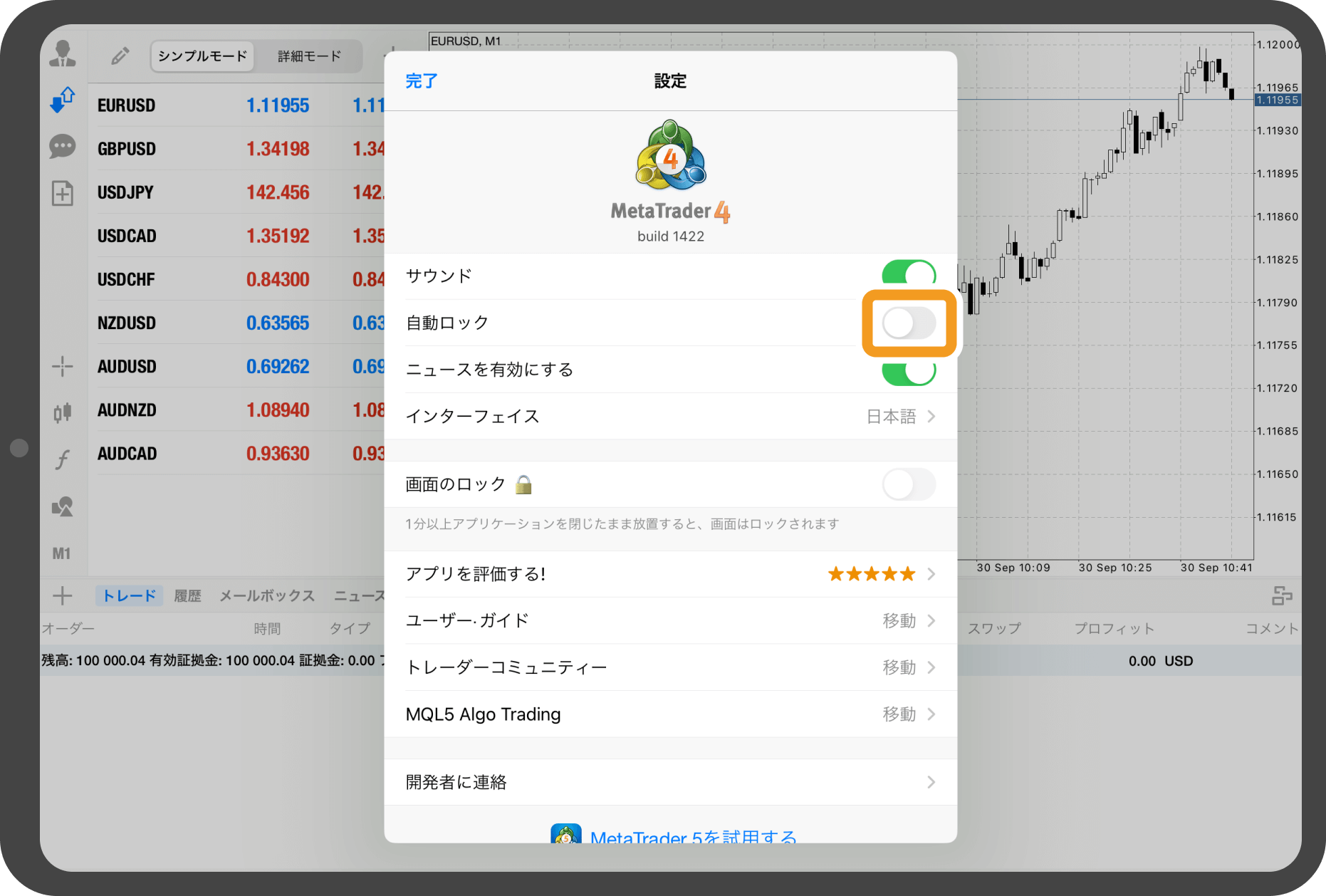This screenshot has width=1326, height=896.
Task: Turn on the 画面のロック switch
Action: [x=909, y=484]
